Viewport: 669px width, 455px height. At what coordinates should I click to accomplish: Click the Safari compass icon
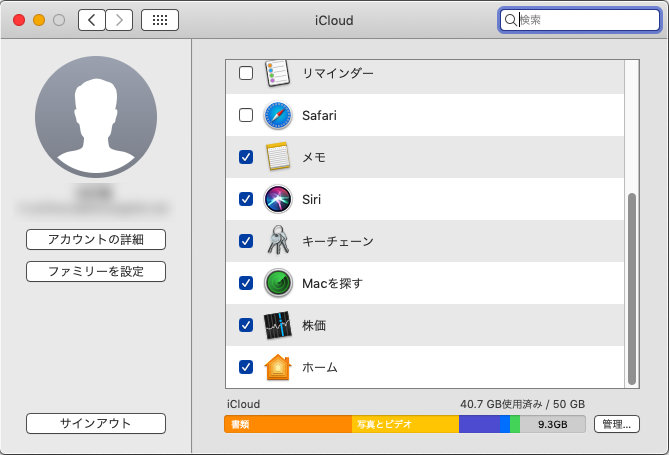(278, 115)
